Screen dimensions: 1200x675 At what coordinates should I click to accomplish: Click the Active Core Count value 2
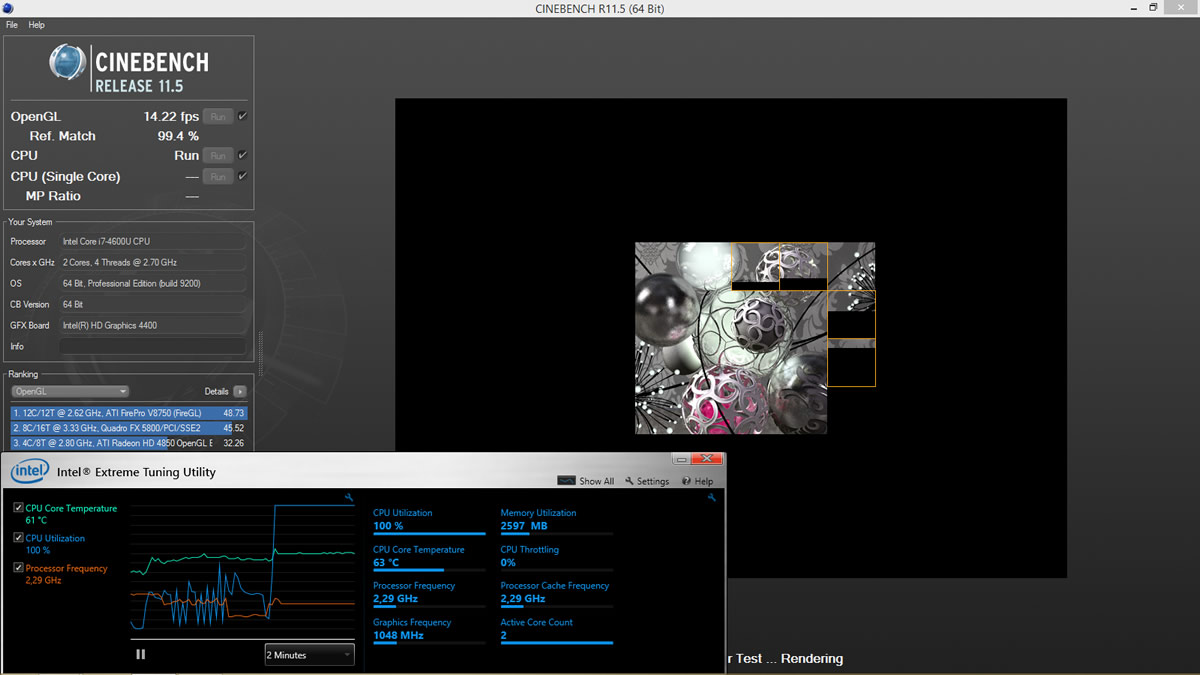pos(504,635)
